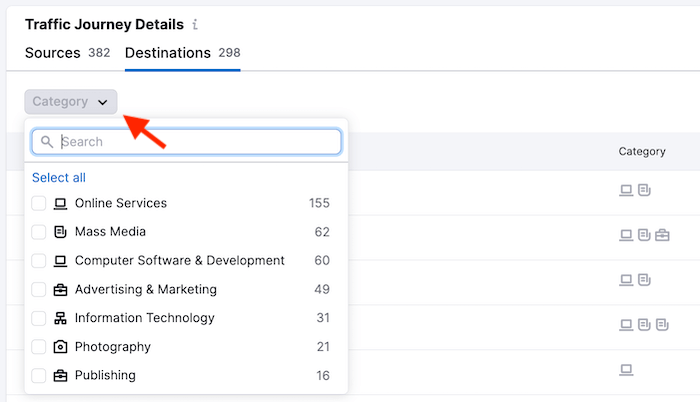The image size is (700, 402).
Task: Click the Photography camera icon
Action: click(x=60, y=347)
